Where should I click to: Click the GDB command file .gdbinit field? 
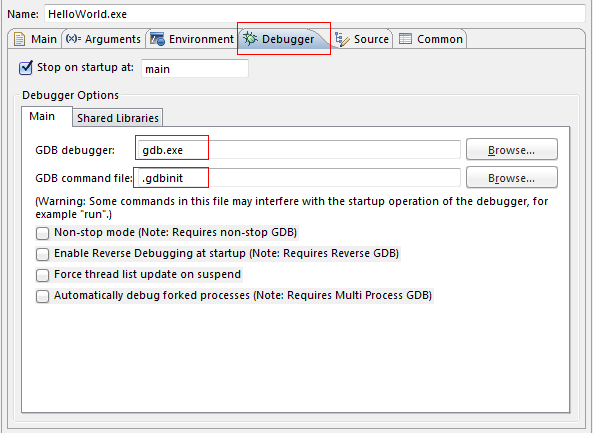[x=299, y=178]
